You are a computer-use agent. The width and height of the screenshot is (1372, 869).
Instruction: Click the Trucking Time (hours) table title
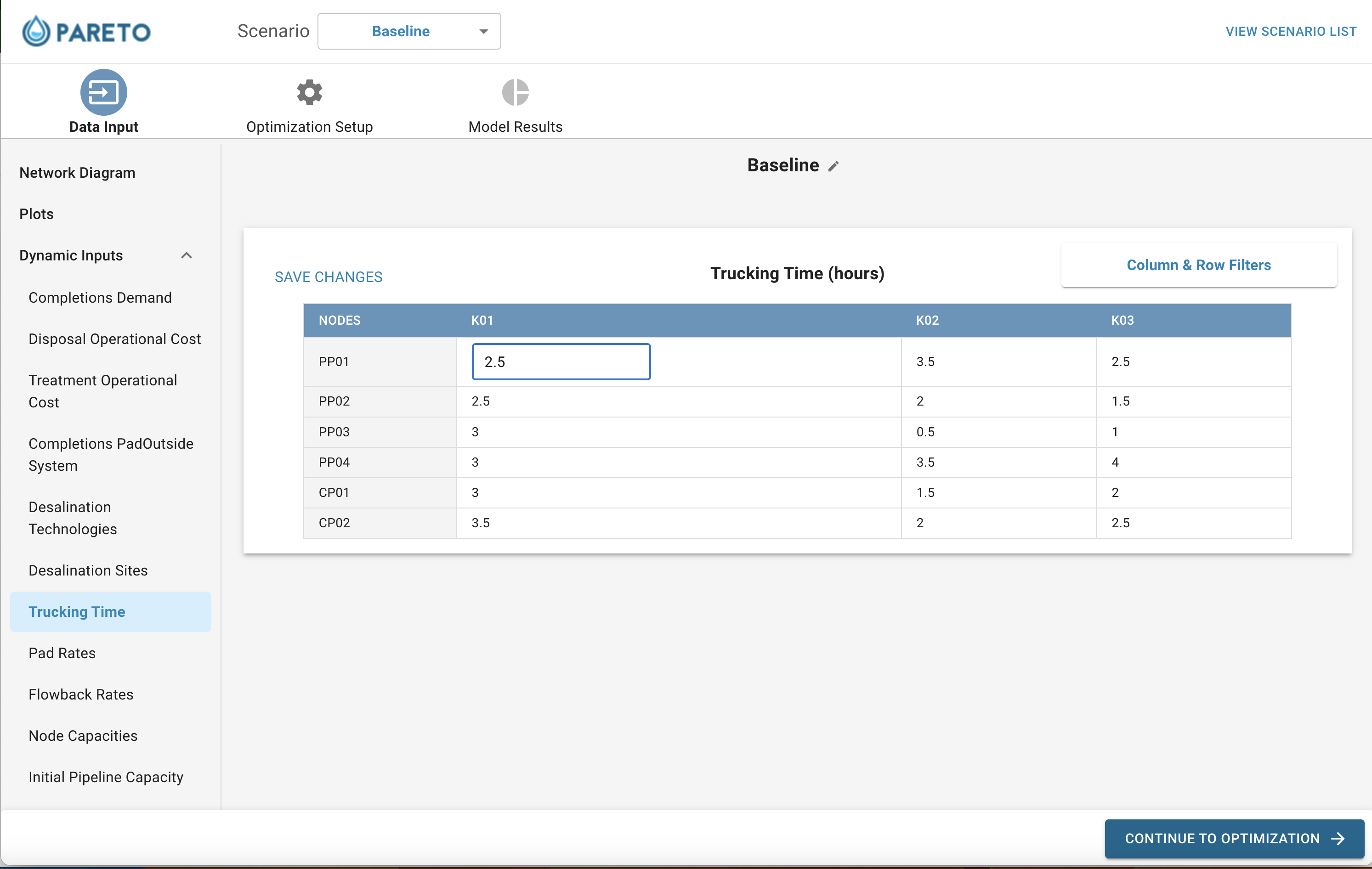pos(797,273)
